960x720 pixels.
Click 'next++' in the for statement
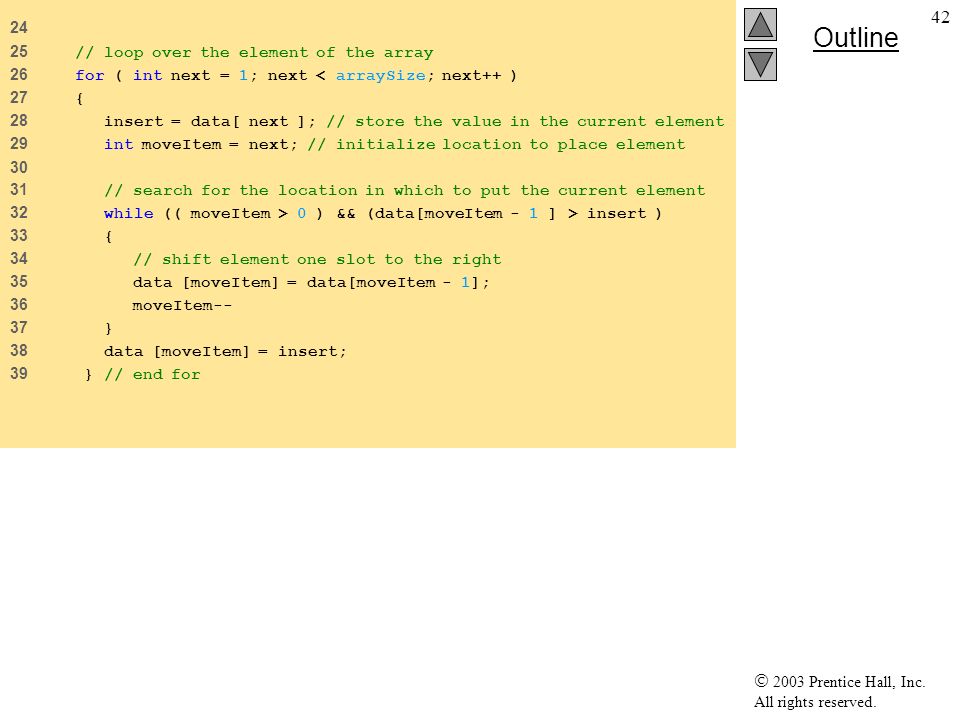471,75
